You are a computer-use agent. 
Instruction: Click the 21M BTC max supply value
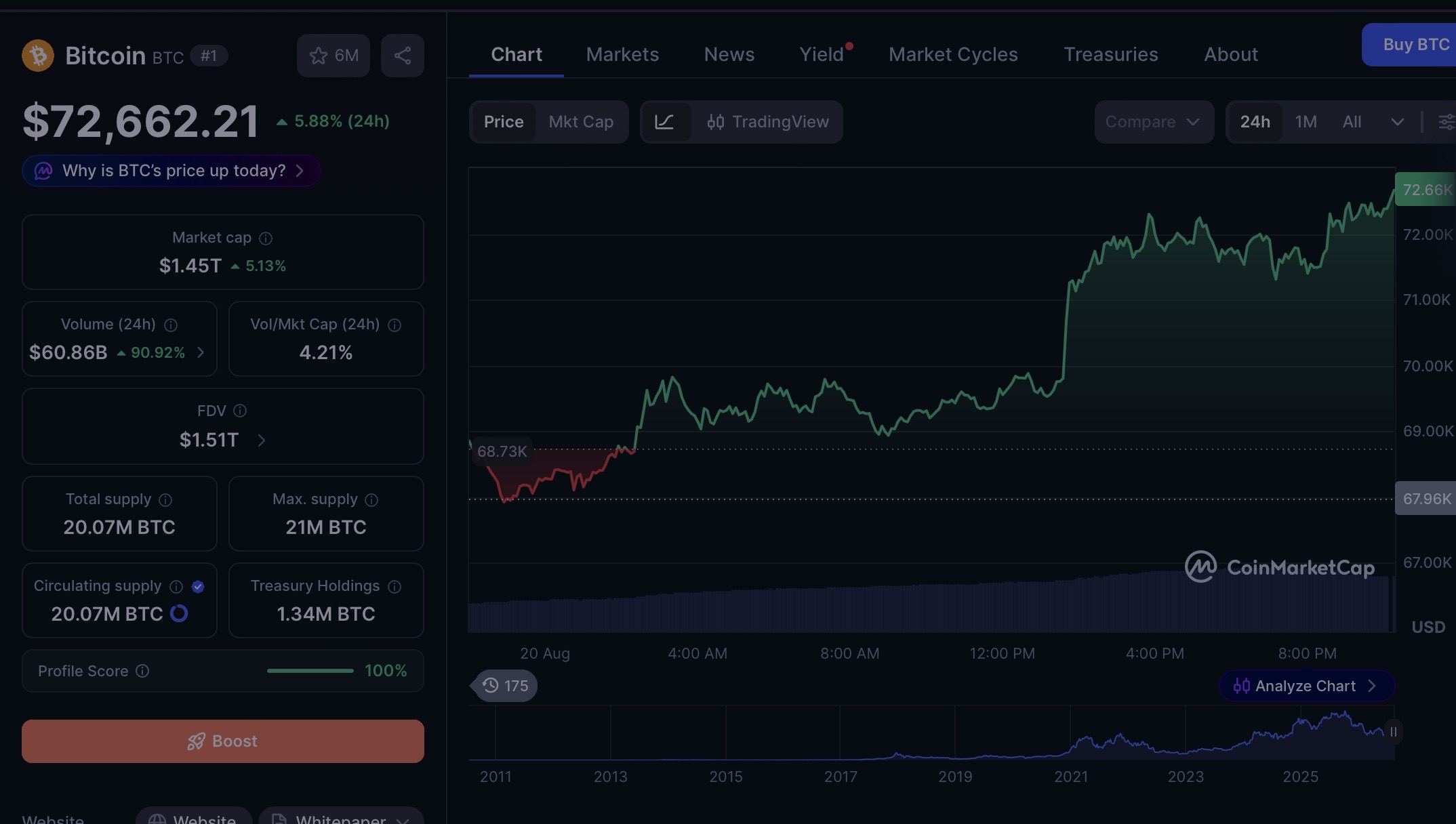pyautogui.click(x=326, y=527)
